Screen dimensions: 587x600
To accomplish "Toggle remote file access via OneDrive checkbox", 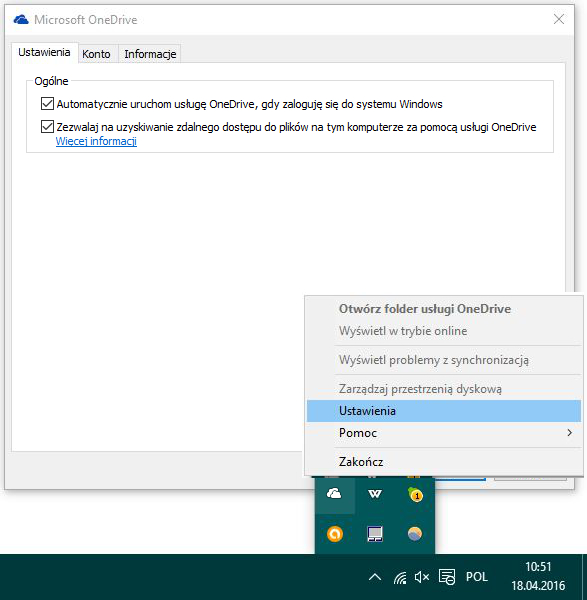I will click(47, 127).
